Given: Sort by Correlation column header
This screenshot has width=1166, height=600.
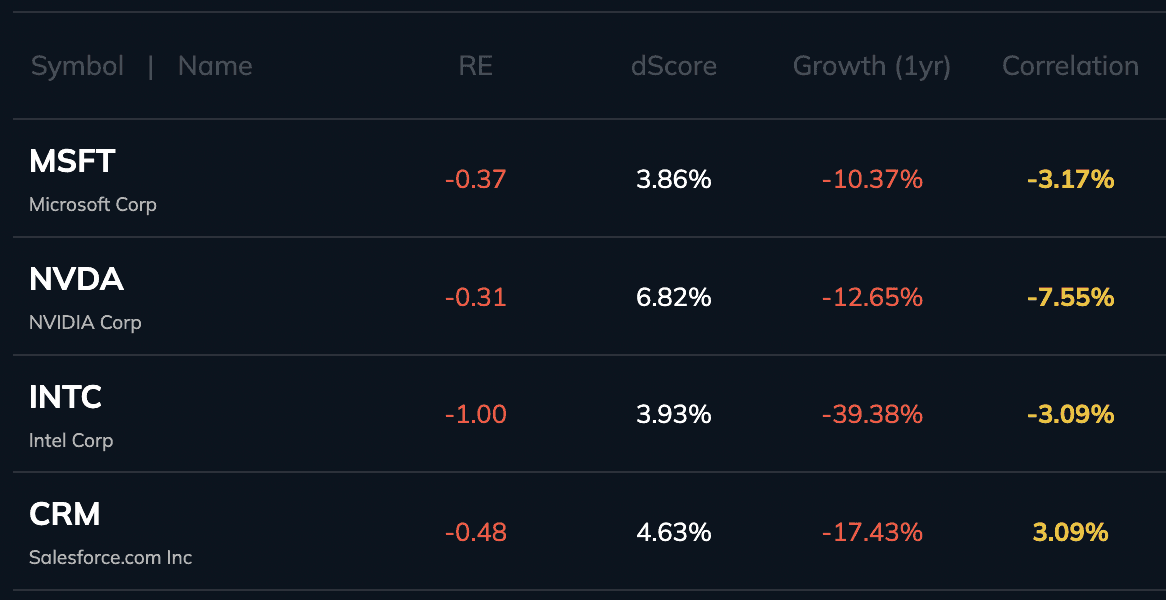Looking at the screenshot, I should click(1070, 67).
